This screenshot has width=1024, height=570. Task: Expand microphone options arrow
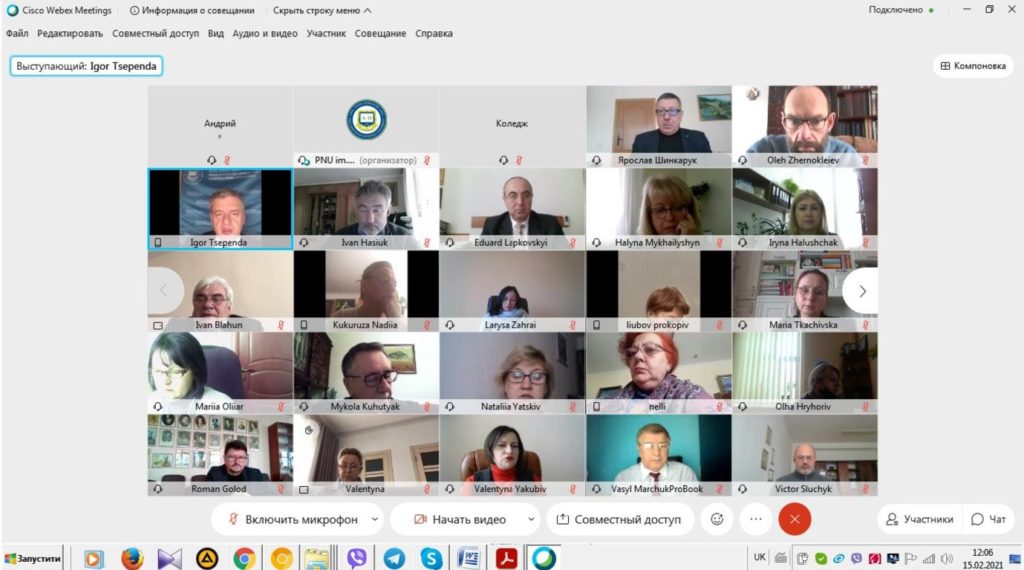coord(375,519)
